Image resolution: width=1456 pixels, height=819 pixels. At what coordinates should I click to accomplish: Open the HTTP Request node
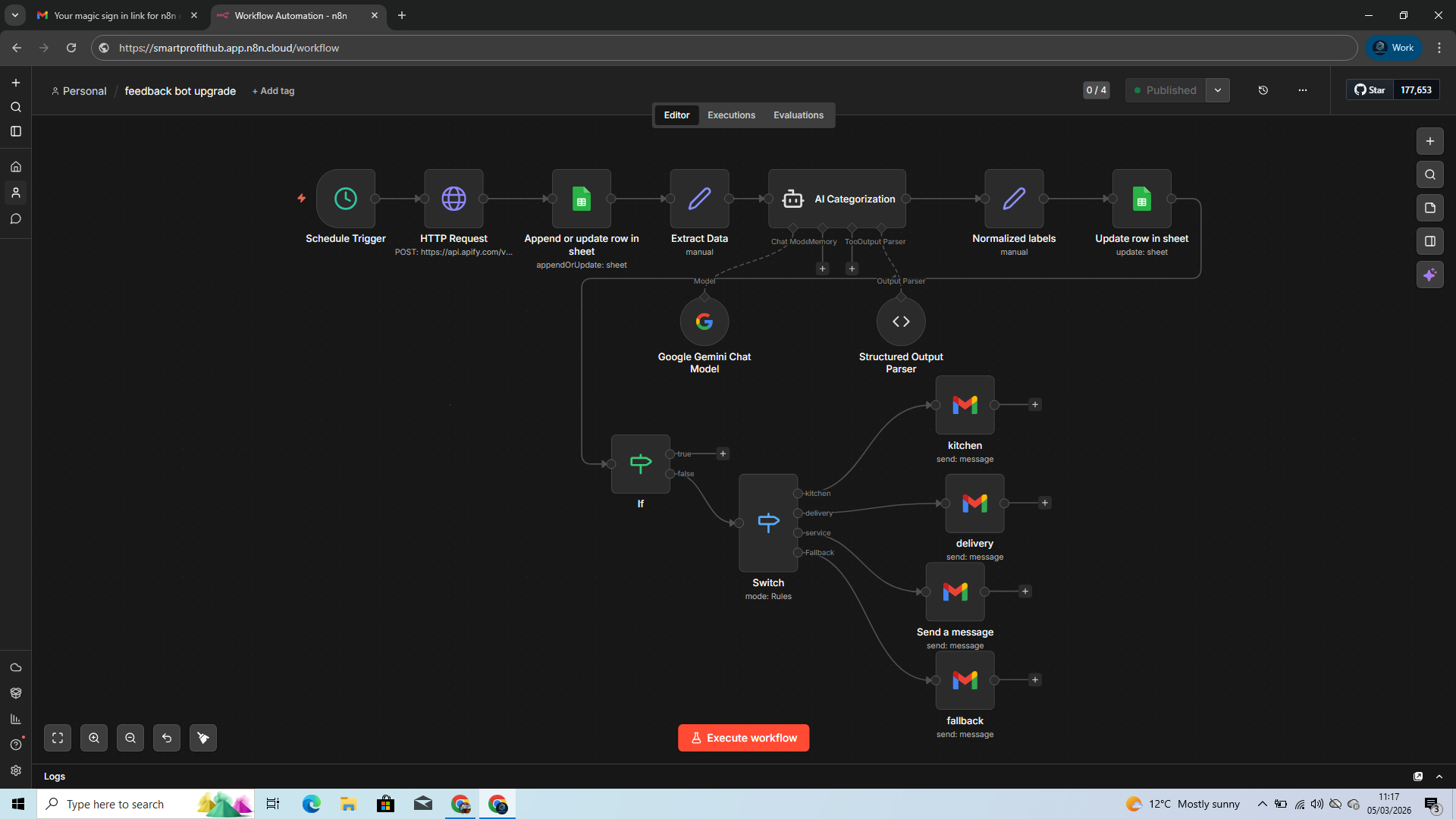453,199
